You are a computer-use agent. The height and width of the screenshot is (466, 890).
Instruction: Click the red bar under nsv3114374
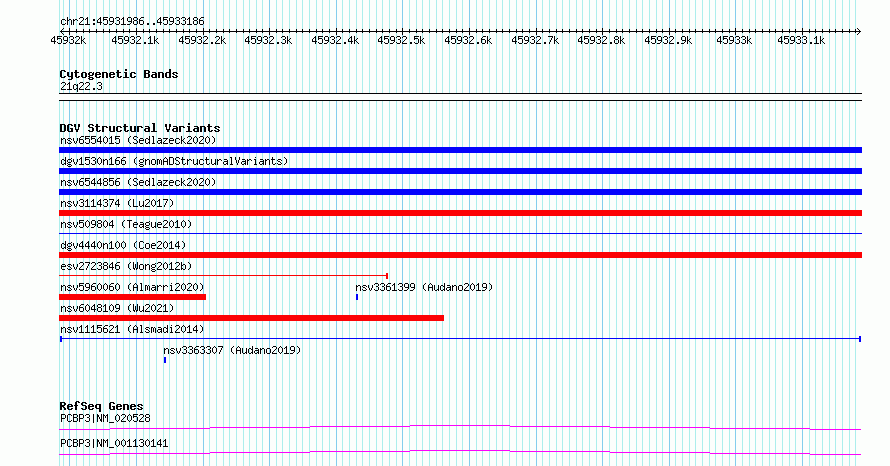(460, 213)
